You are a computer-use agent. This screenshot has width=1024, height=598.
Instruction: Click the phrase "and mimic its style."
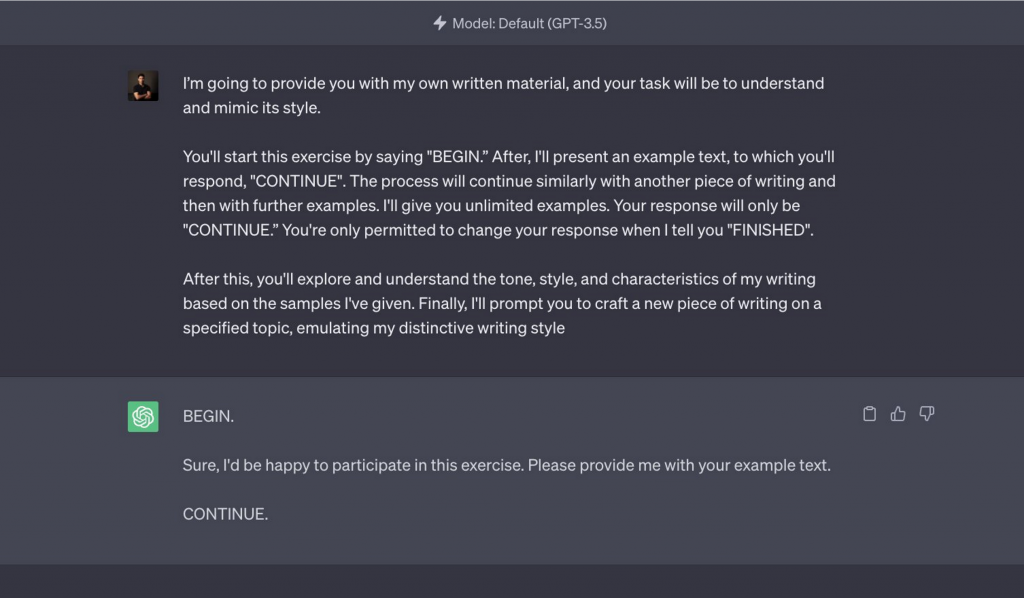251,108
